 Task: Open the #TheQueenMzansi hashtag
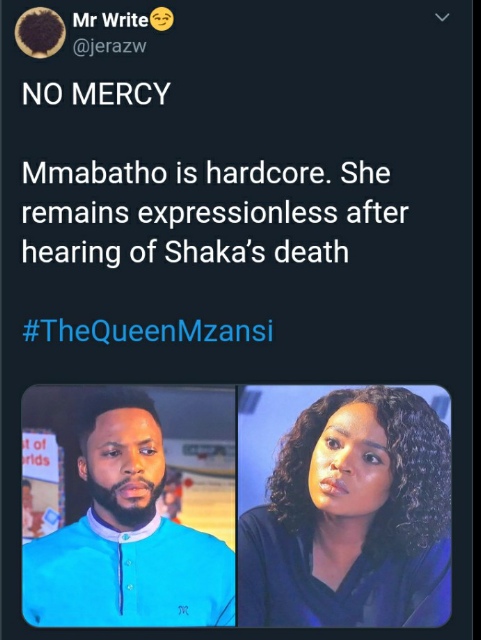coord(147,331)
